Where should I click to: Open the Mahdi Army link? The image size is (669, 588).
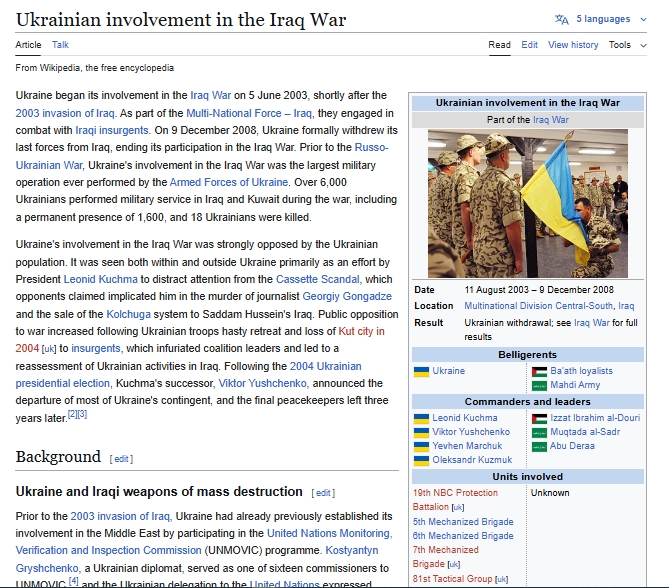pyautogui.click(x=575, y=385)
